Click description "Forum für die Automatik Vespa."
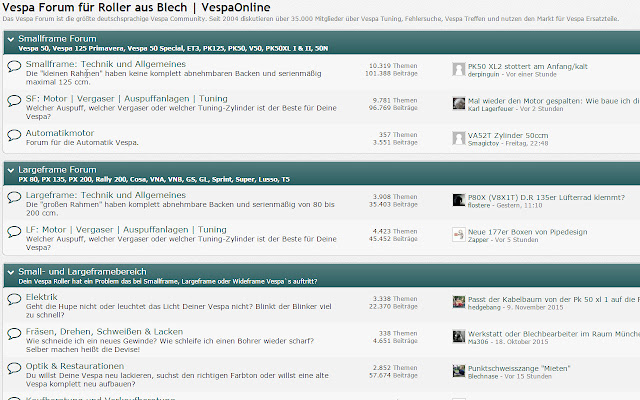The width and height of the screenshot is (640, 400). tap(82, 143)
